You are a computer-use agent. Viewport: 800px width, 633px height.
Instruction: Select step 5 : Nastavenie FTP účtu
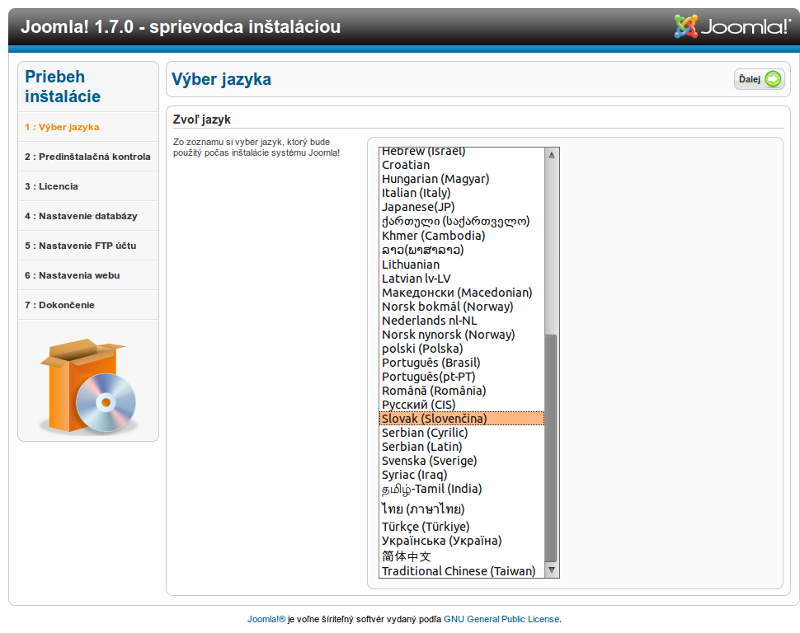(80, 245)
